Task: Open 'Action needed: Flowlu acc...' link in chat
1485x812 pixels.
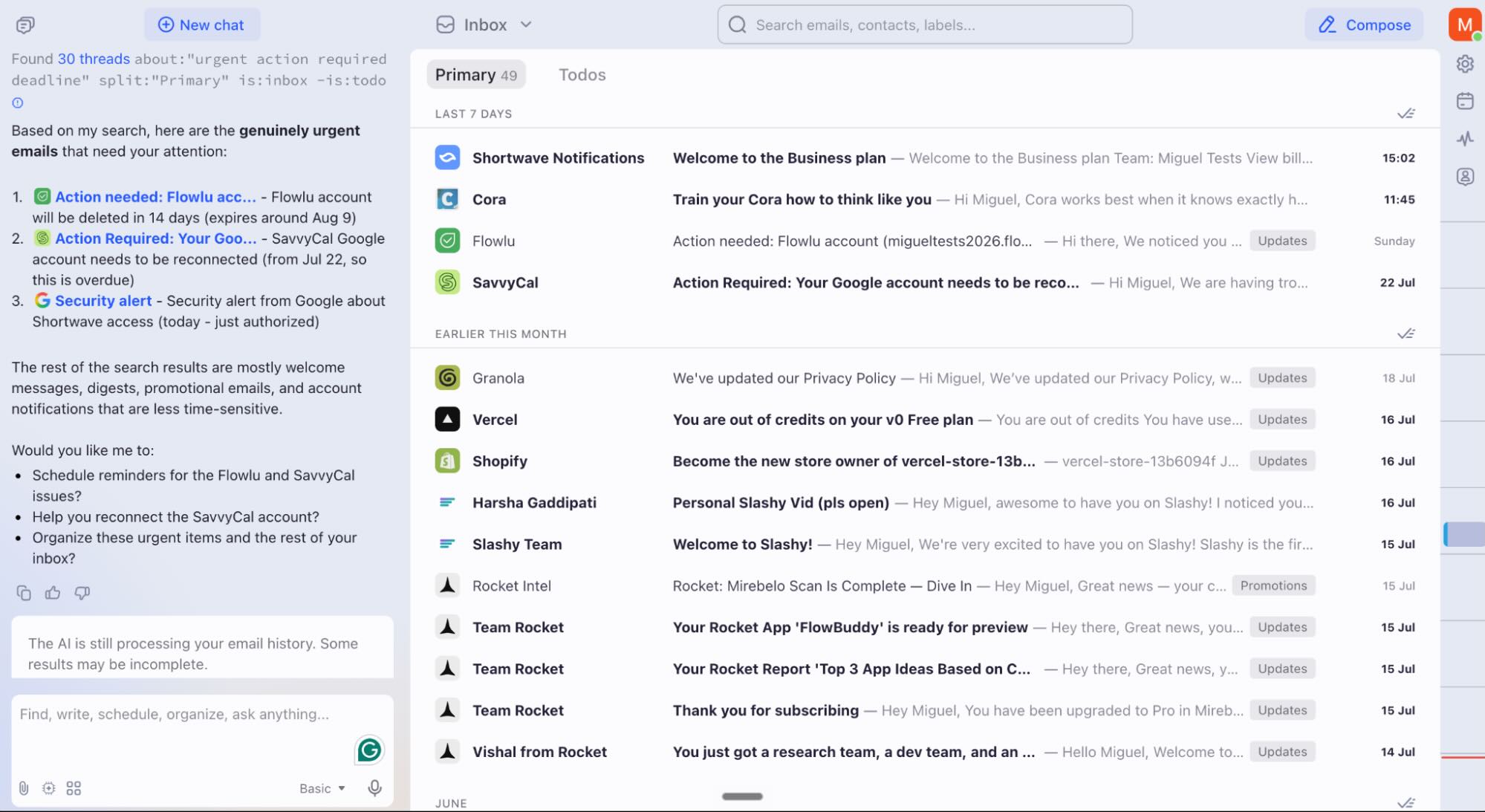Action: (x=155, y=197)
